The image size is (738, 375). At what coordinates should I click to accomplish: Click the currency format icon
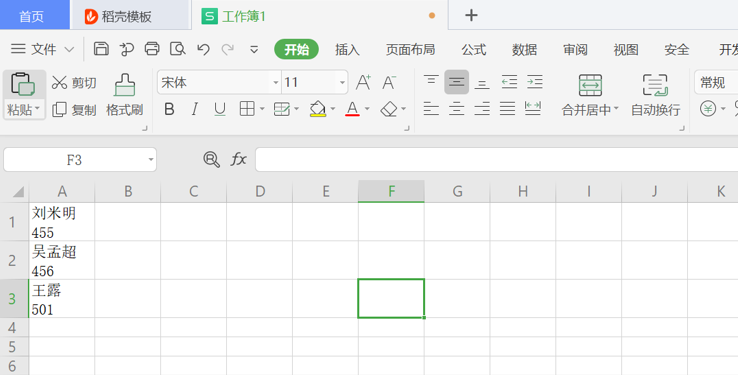708,109
